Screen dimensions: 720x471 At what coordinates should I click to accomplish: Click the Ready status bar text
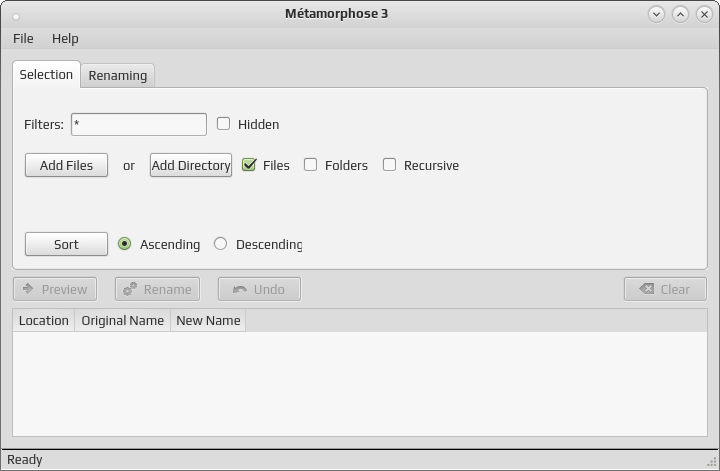pyautogui.click(x=25, y=460)
